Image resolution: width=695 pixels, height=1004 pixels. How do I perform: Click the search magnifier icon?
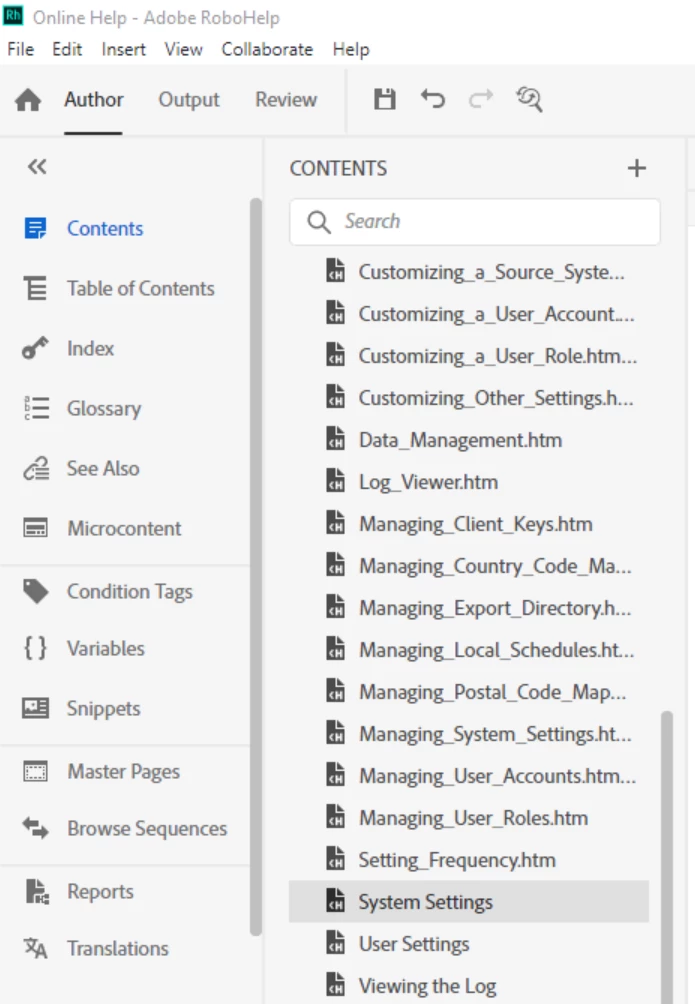[318, 222]
